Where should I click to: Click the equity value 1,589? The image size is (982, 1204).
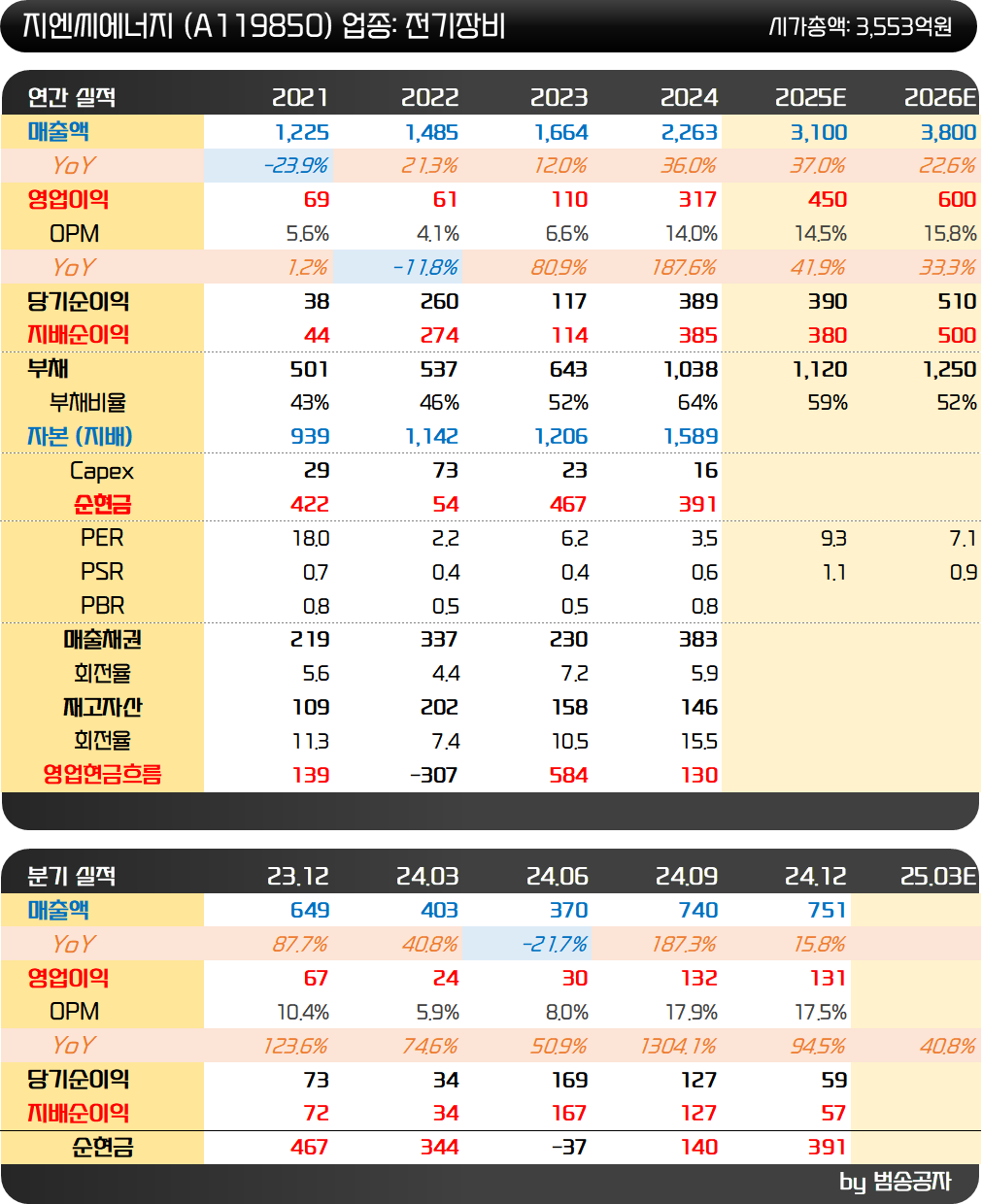tap(691, 437)
